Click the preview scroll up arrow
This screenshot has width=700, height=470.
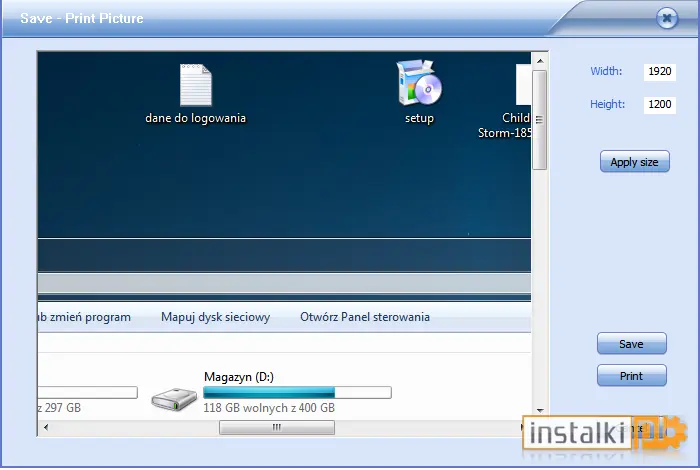540,61
